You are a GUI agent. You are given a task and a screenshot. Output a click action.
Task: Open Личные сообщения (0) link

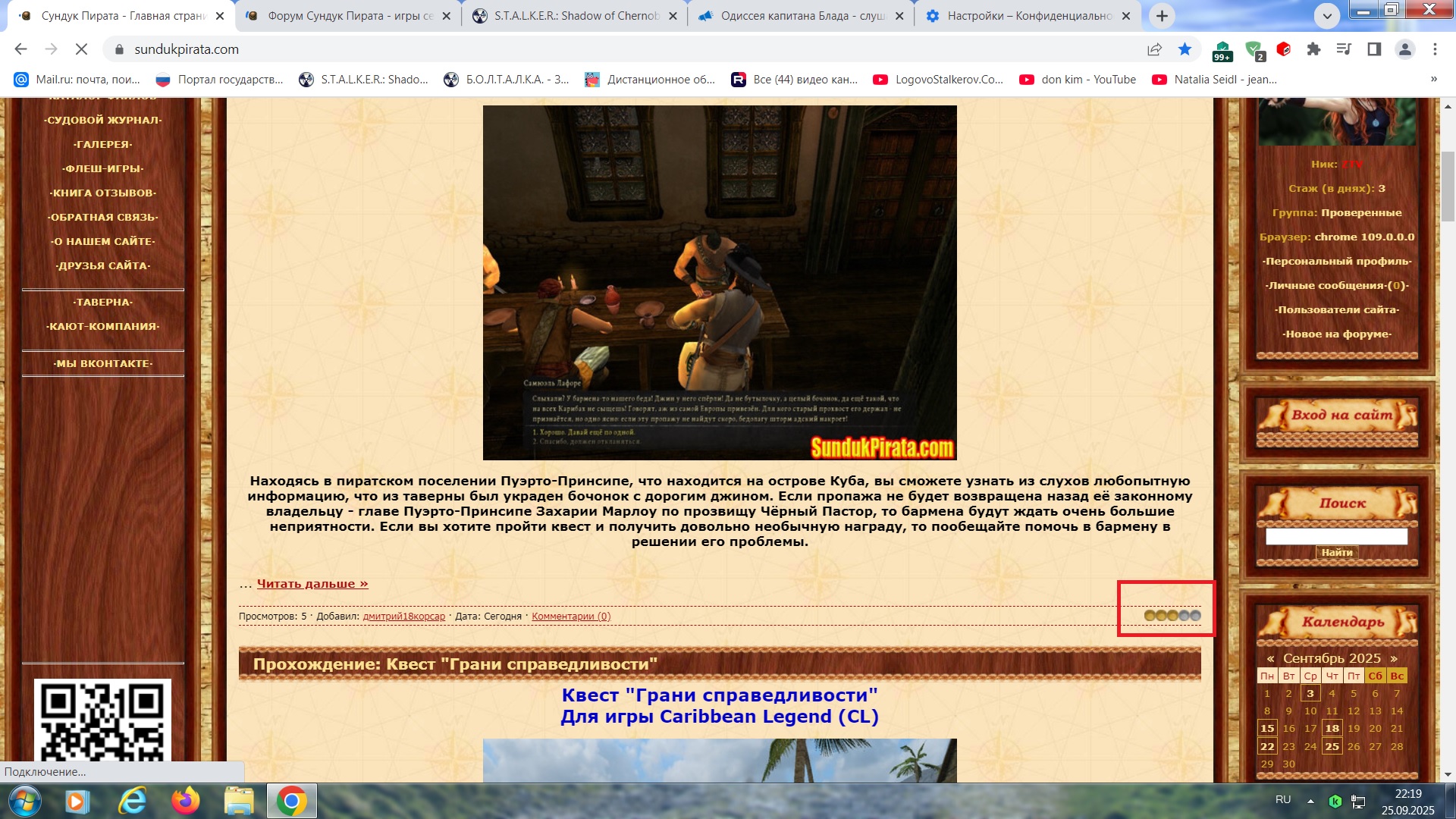pos(1337,285)
